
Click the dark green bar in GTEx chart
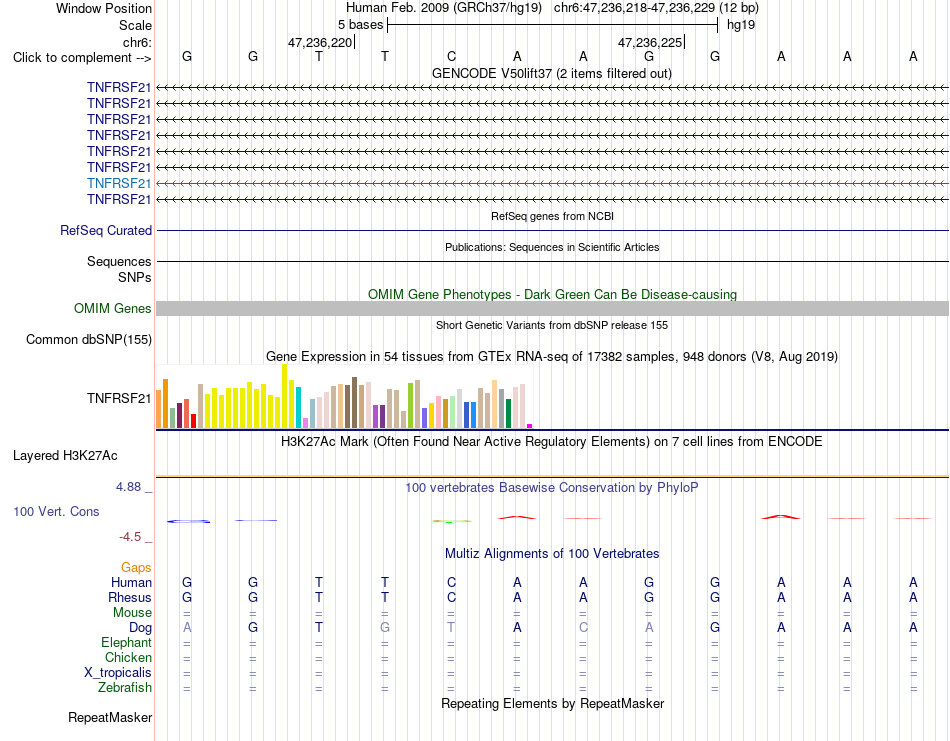[x=508, y=414]
